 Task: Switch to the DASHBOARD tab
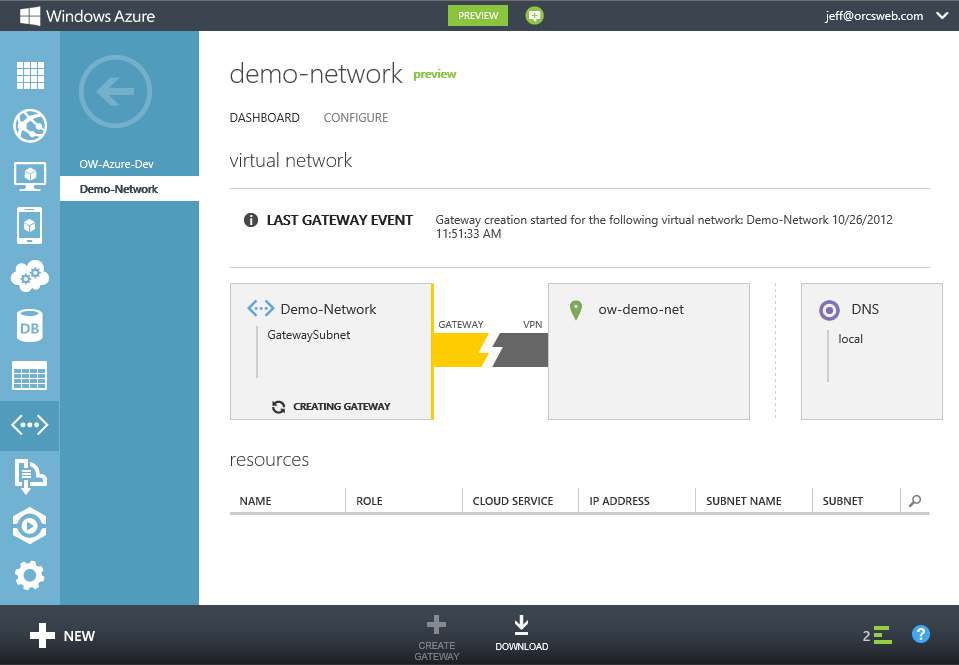[265, 117]
